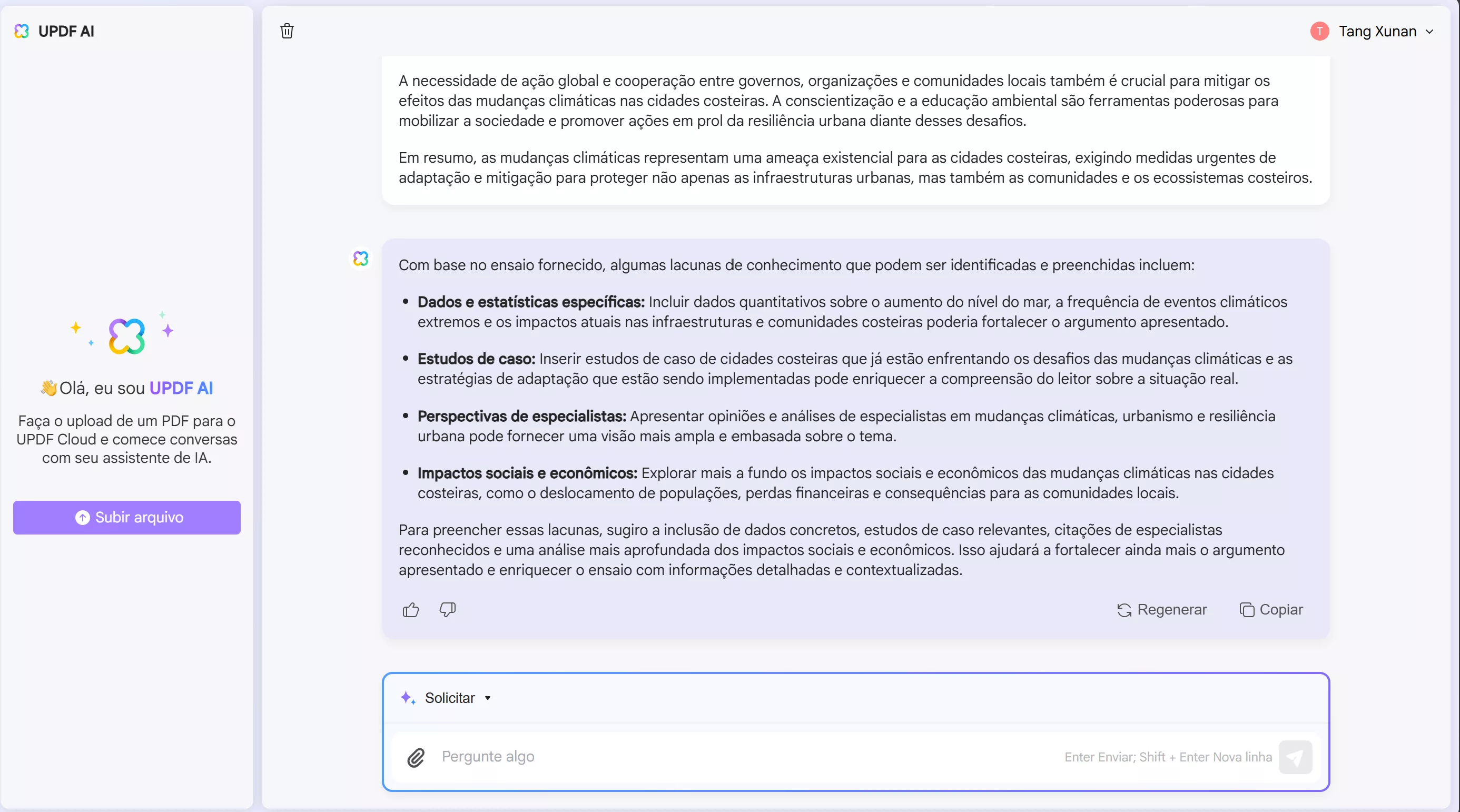Click the UPDF AI purple text link
This screenshot has height=812, width=1460.
click(181, 388)
